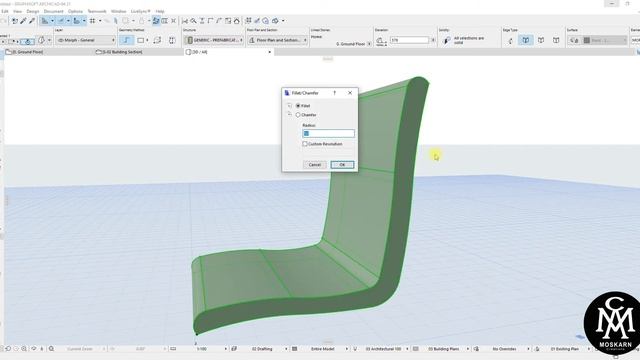The height and width of the screenshot is (360, 640).
Task: Open the Window menu
Action: [118, 11]
